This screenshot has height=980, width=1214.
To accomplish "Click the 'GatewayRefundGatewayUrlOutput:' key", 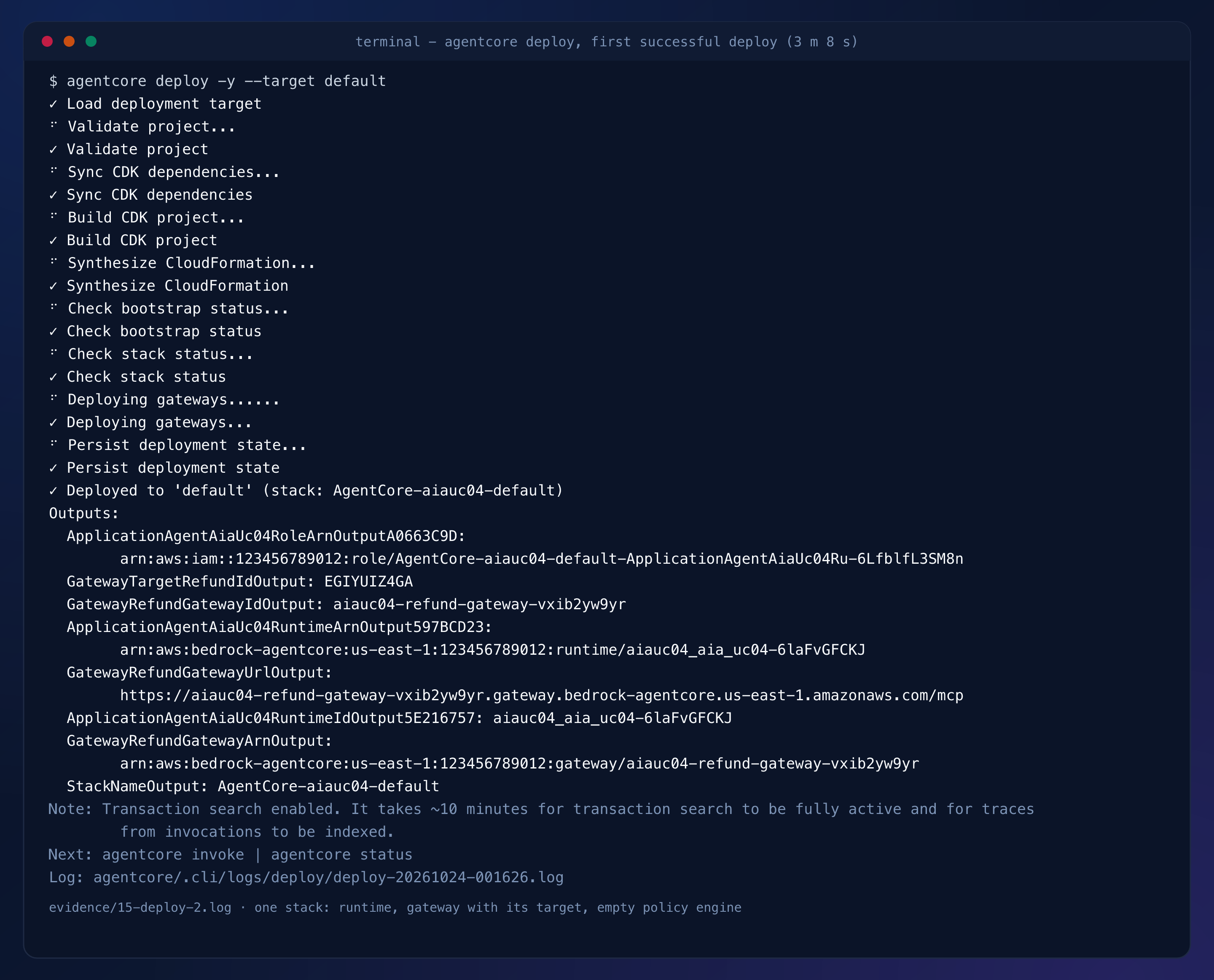I will pos(199,673).
